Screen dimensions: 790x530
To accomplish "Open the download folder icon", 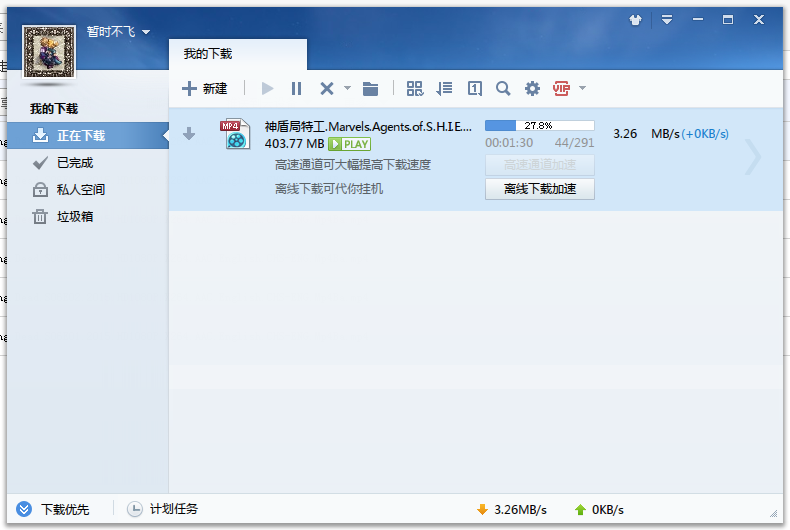I will point(370,89).
